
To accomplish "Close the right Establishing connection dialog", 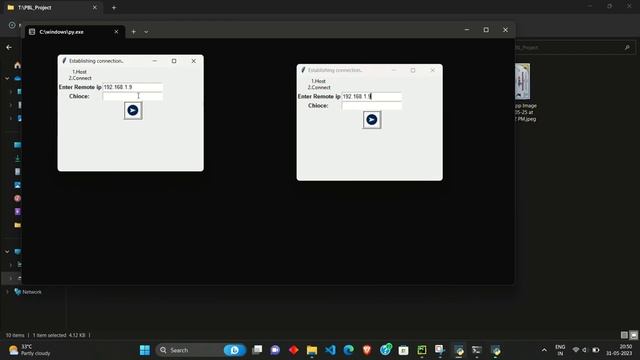I will click(x=432, y=70).
